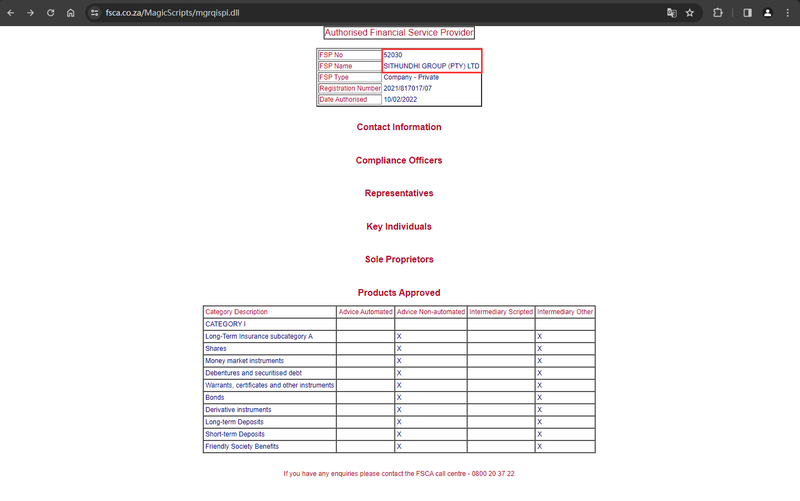Click the translate page icon

[671, 13]
